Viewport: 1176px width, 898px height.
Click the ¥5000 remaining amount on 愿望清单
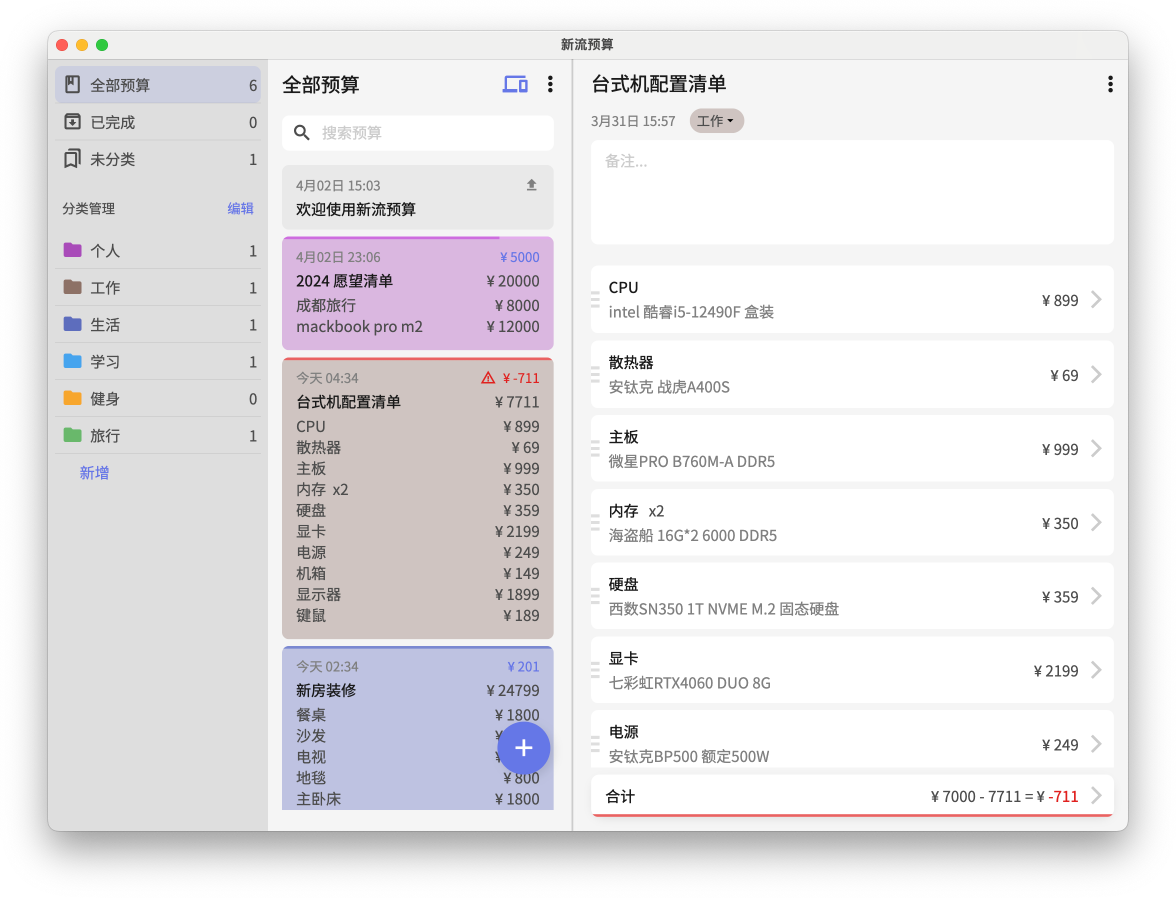click(520, 257)
